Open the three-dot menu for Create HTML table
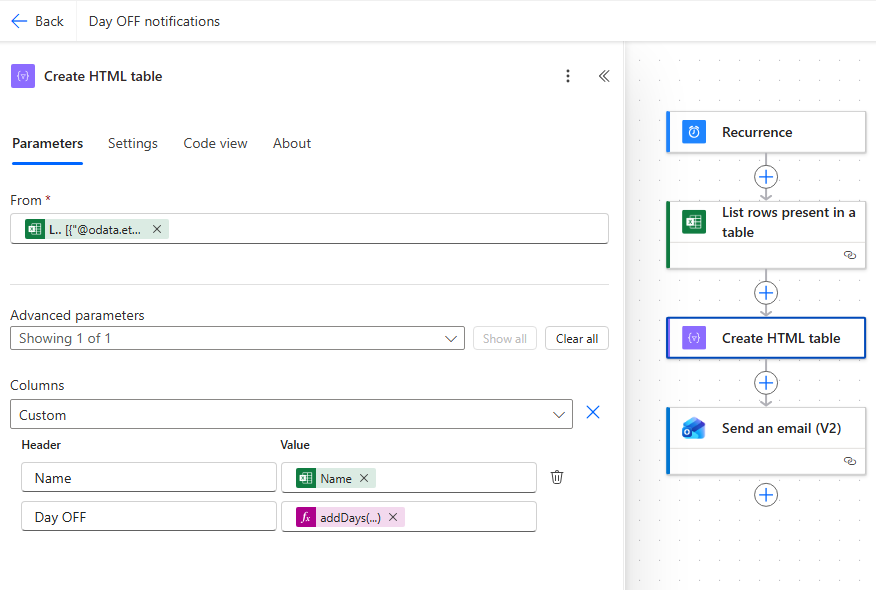876x590 pixels. pyautogui.click(x=568, y=76)
